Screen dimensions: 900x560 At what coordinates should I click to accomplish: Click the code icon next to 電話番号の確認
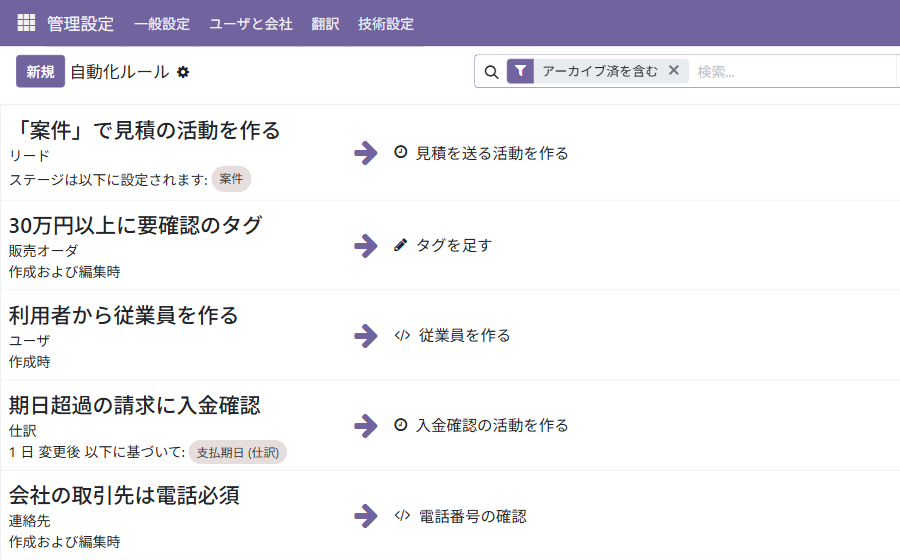pos(402,515)
